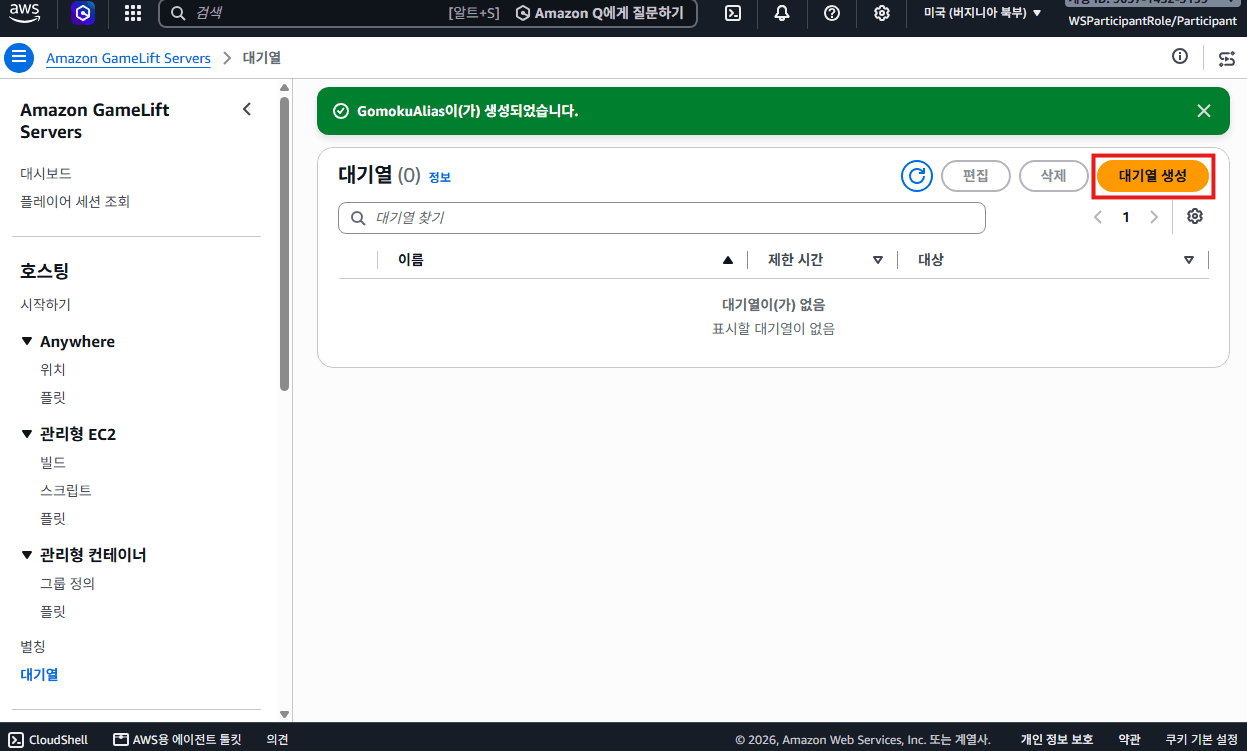1247x751 pixels.
Task: Open 그룹 정의 under 관리형 컨테이너
Action: coord(67,583)
